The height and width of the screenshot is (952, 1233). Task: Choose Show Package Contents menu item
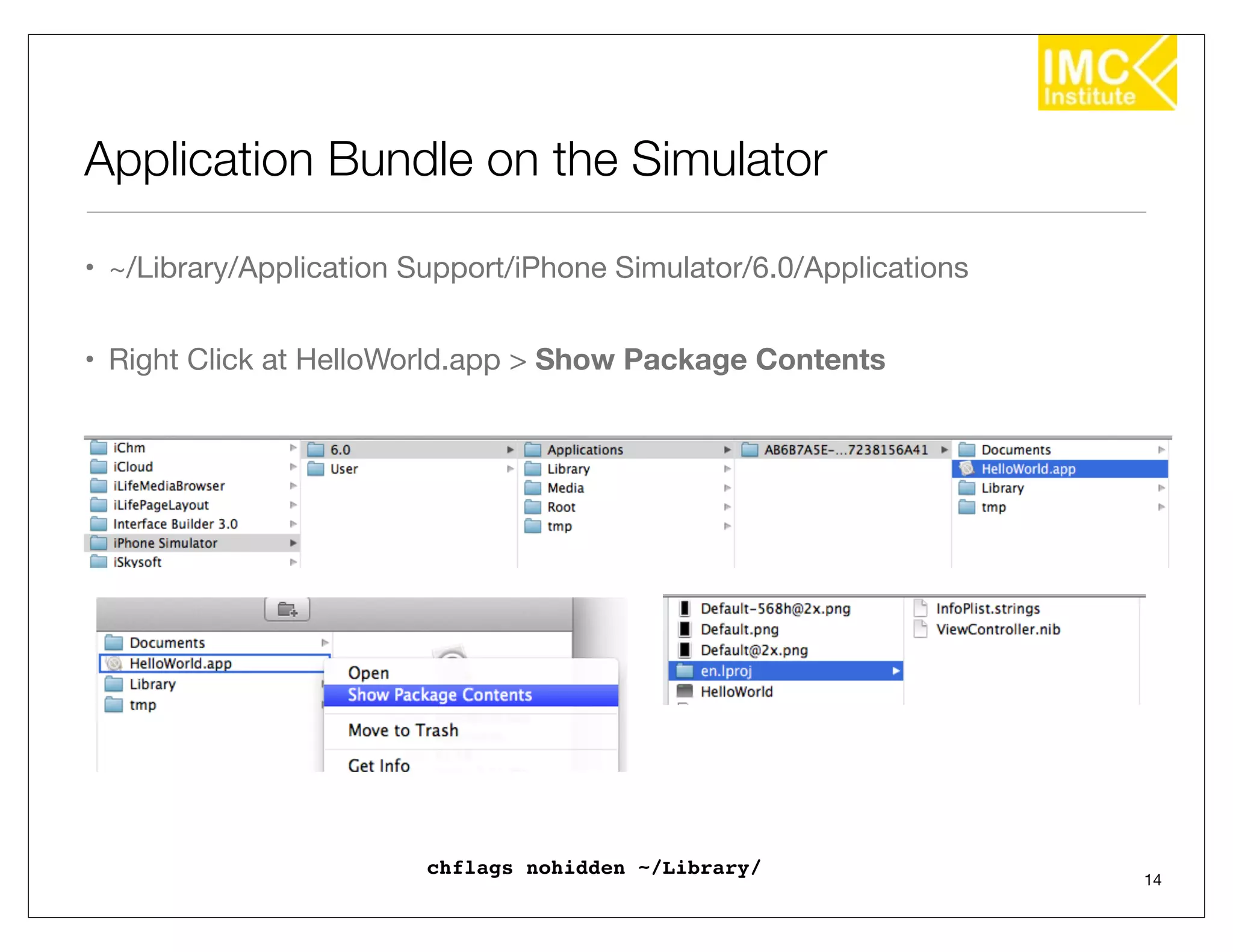tap(471, 695)
